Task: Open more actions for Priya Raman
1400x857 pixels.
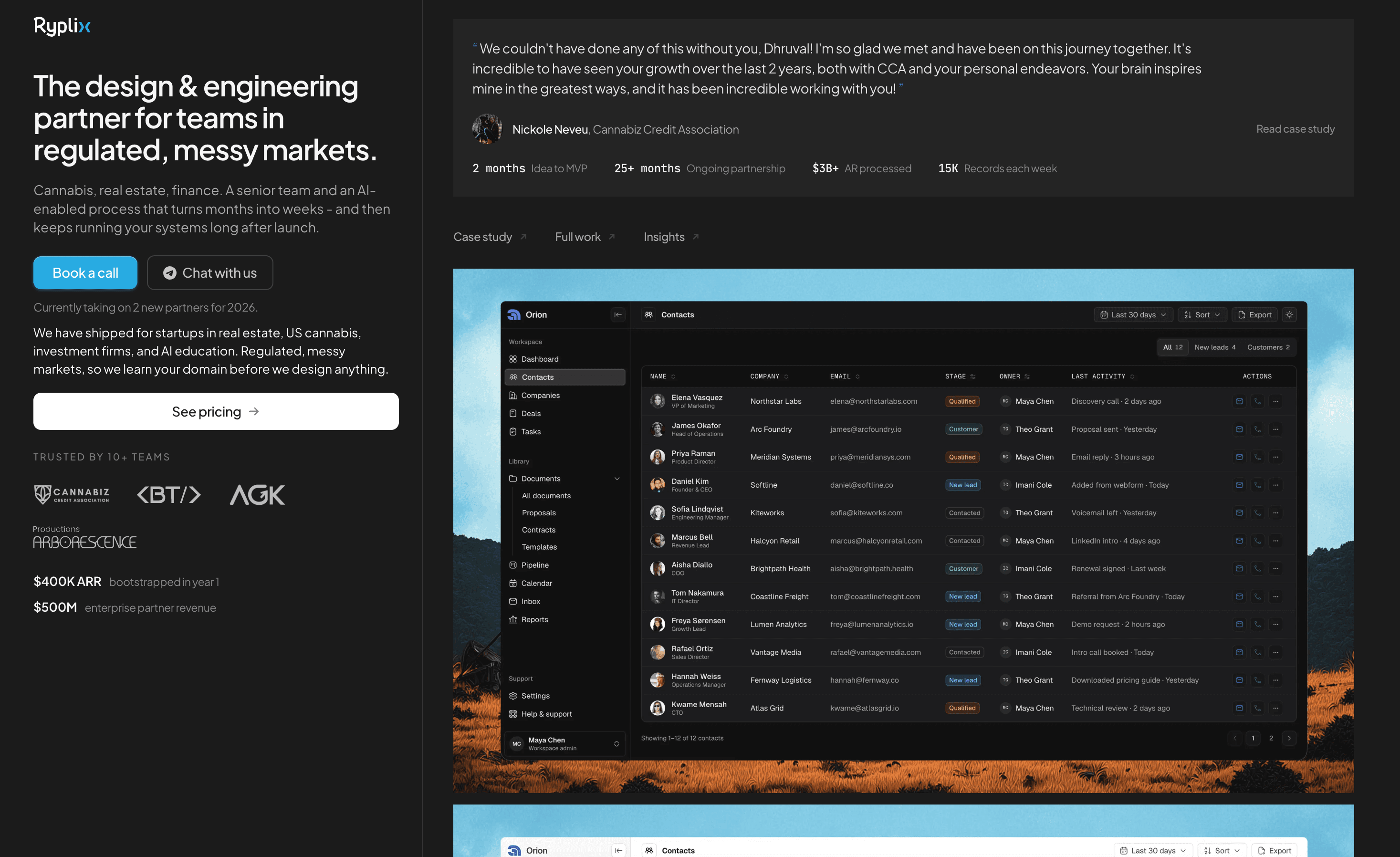Action: click(1275, 457)
